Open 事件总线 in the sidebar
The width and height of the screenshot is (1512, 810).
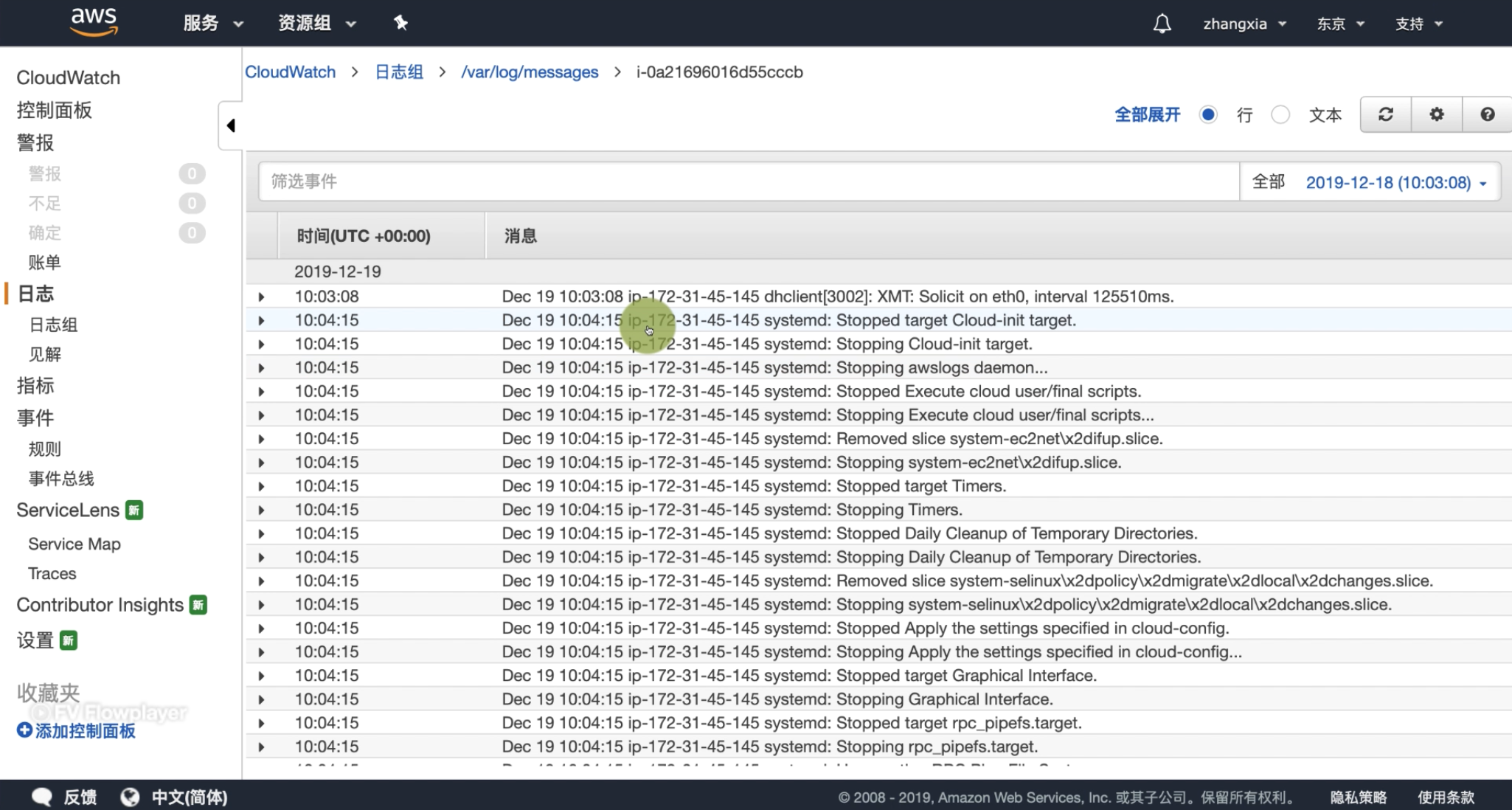click(61, 479)
